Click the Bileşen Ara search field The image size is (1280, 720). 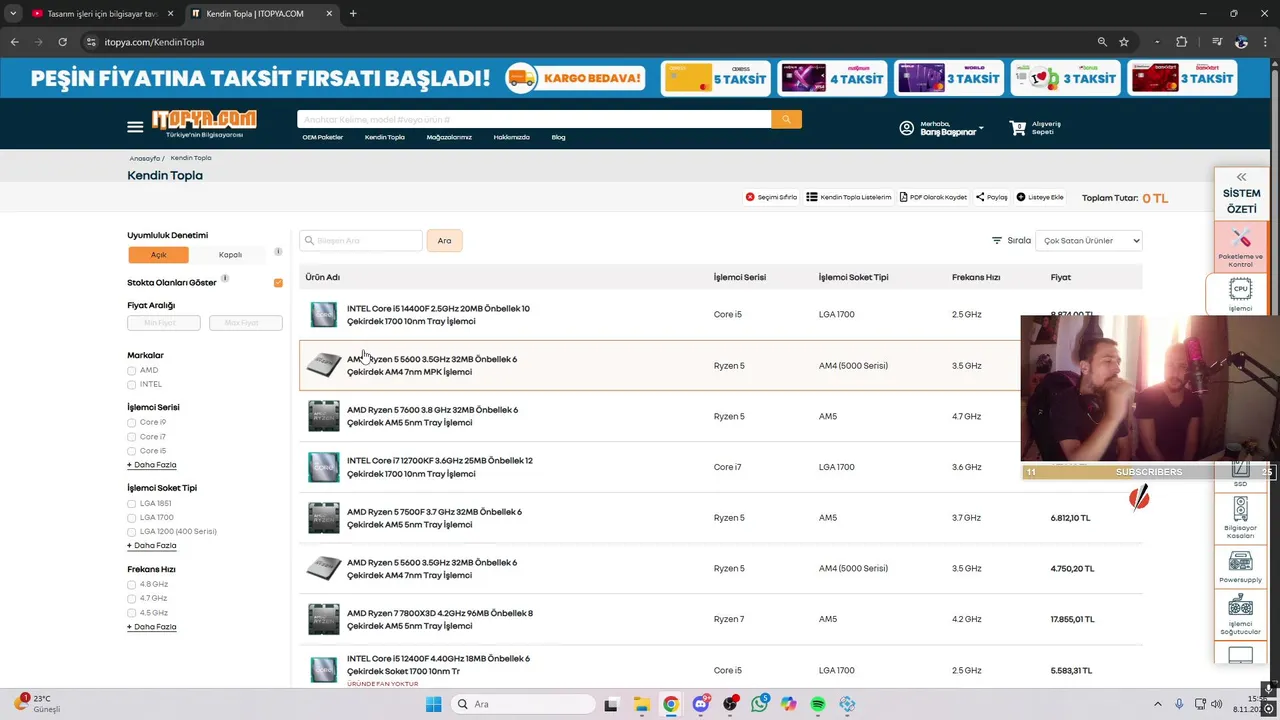coord(361,240)
